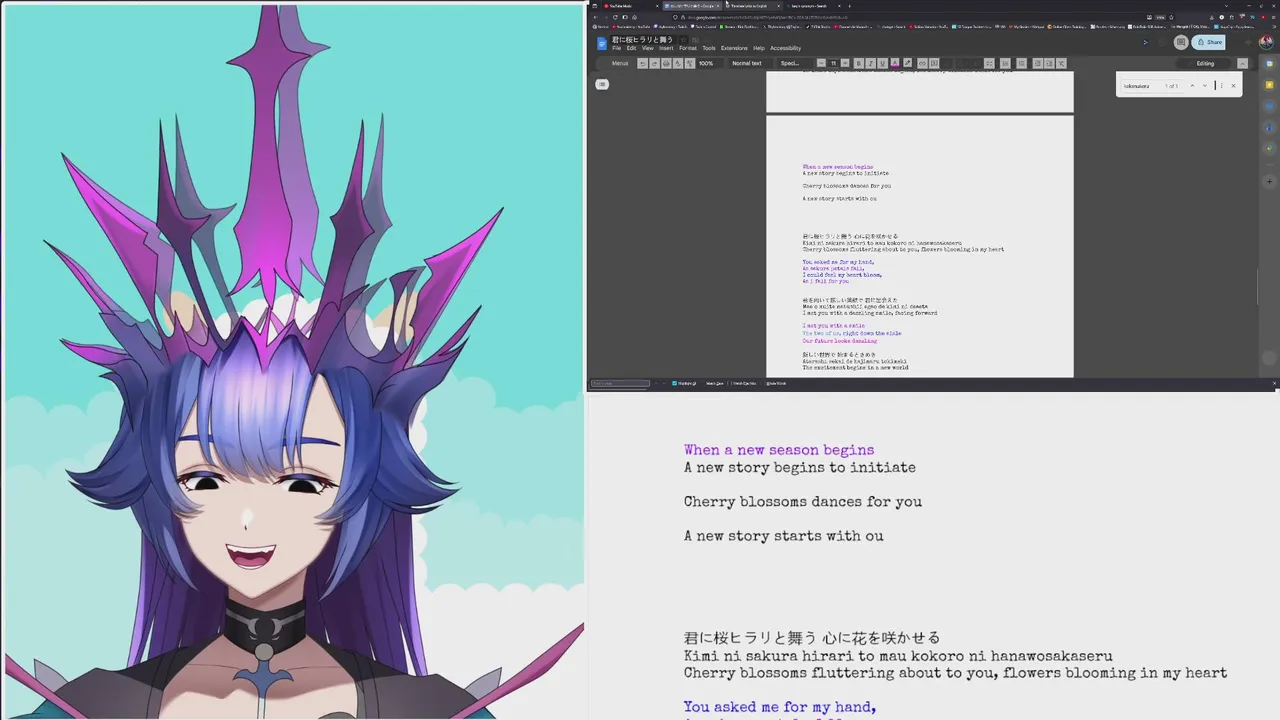Apply a numbered list
Screen dimensions: 1280x720
tap(1021, 63)
